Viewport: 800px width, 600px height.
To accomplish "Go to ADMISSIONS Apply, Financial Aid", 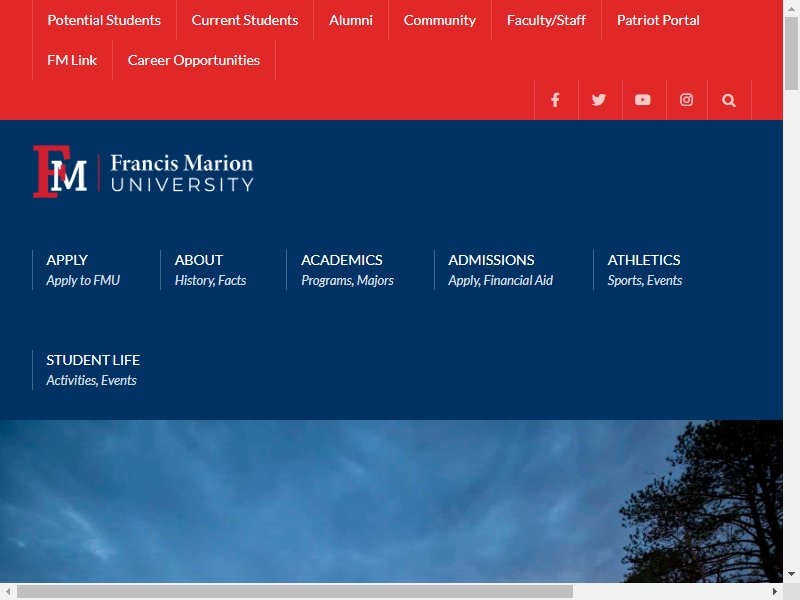I will pyautogui.click(x=501, y=270).
